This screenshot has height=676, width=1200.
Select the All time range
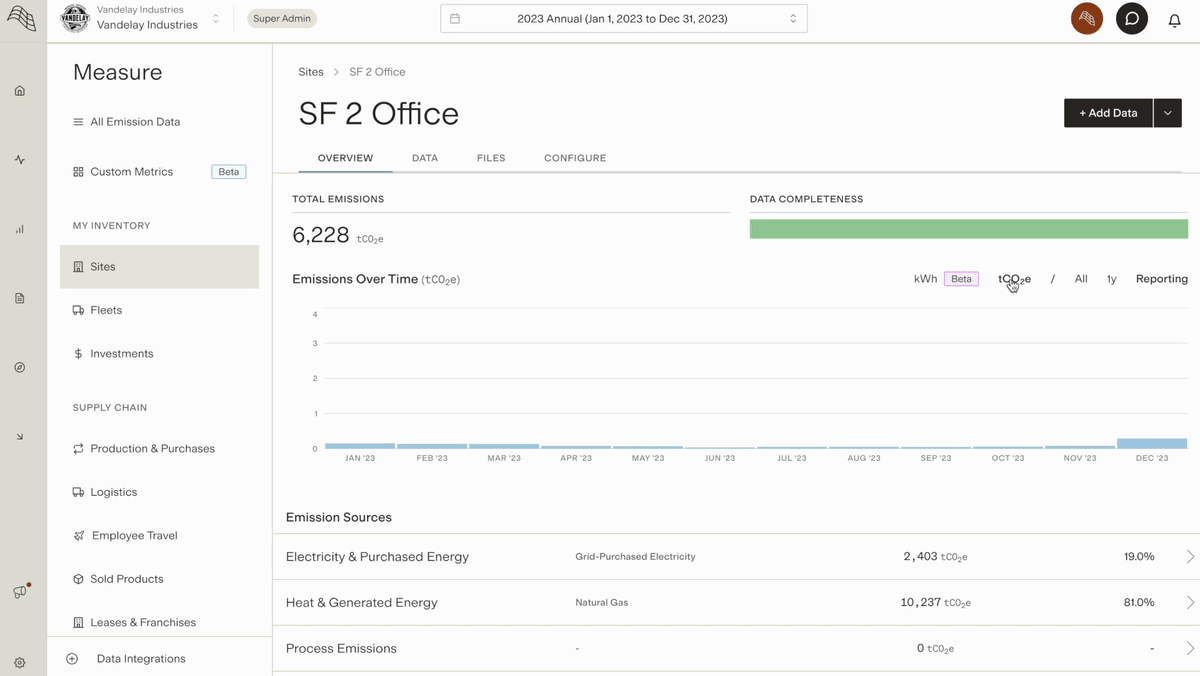tap(1081, 279)
